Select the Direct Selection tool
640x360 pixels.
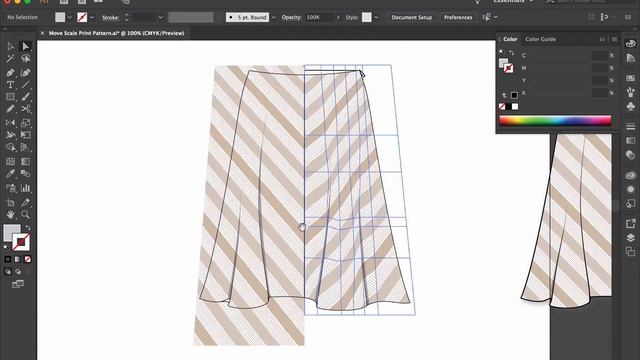[x=26, y=46]
